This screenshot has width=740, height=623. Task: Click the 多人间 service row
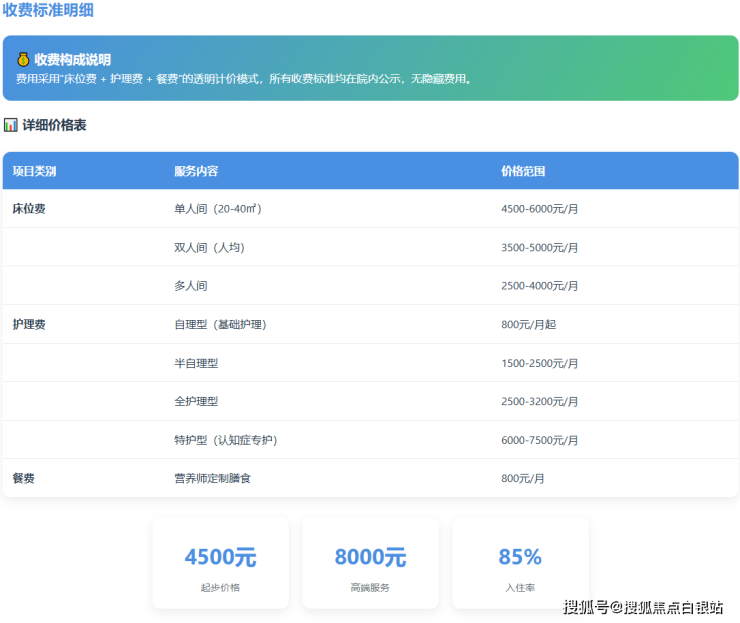coord(190,286)
